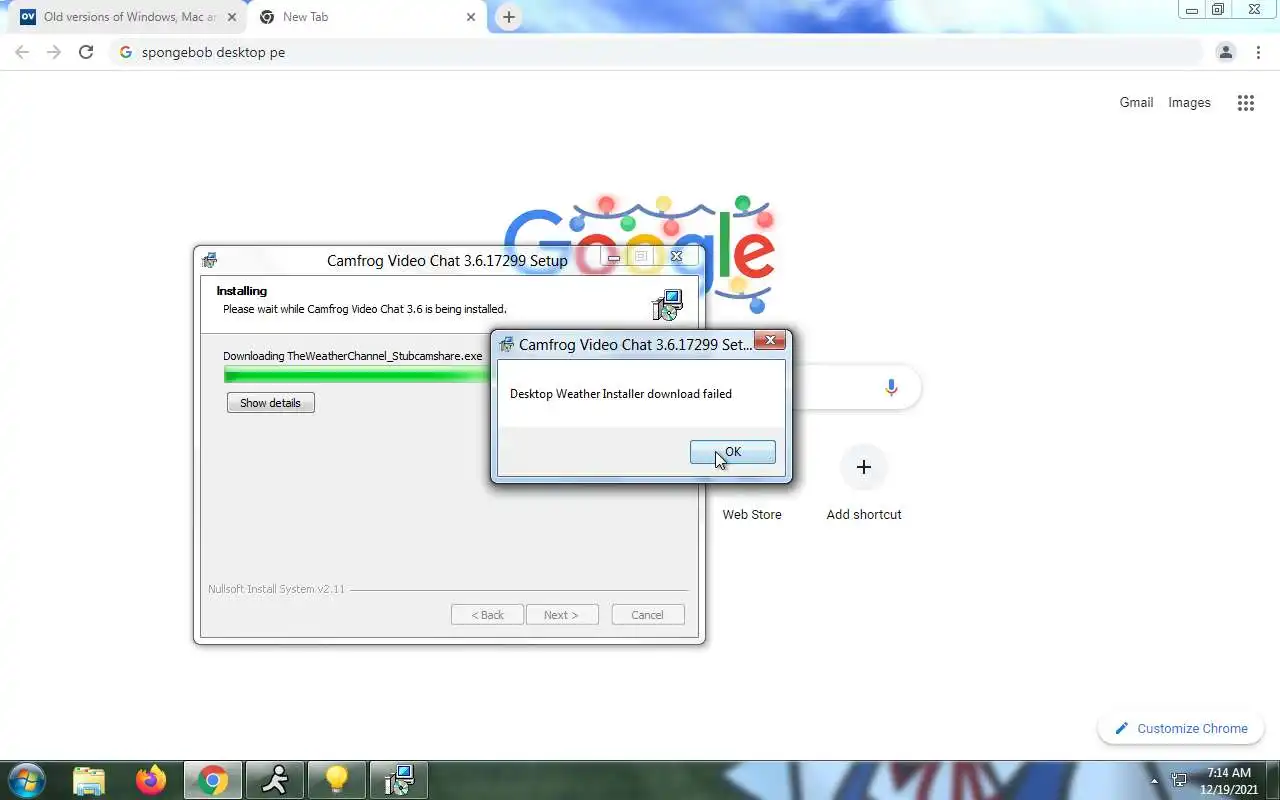
Task: Open the Images link
Action: tap(1189, 102)
